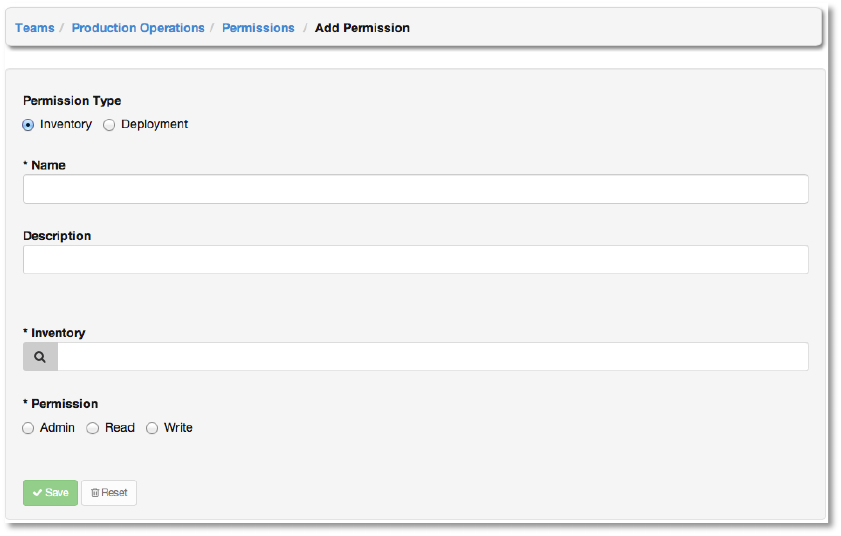
Task: Click into the Description text field
Action: (415, 260)
